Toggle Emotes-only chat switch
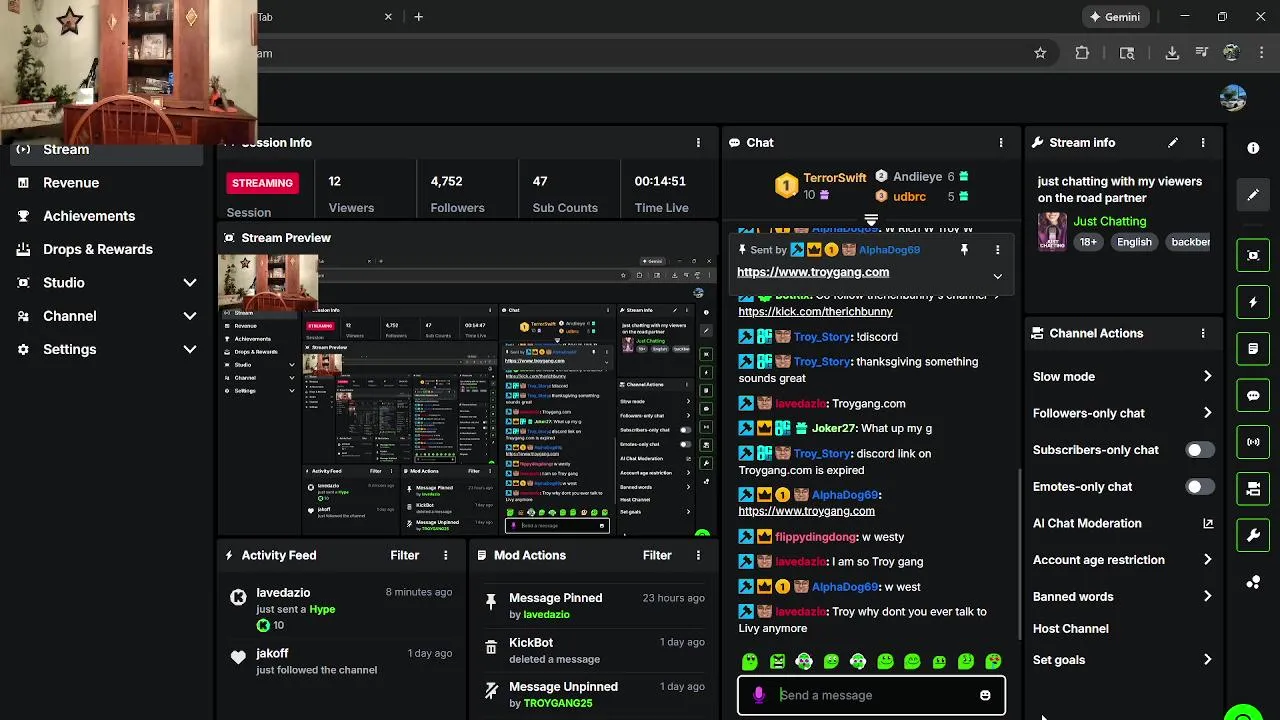 click(x=1200, y=487)
